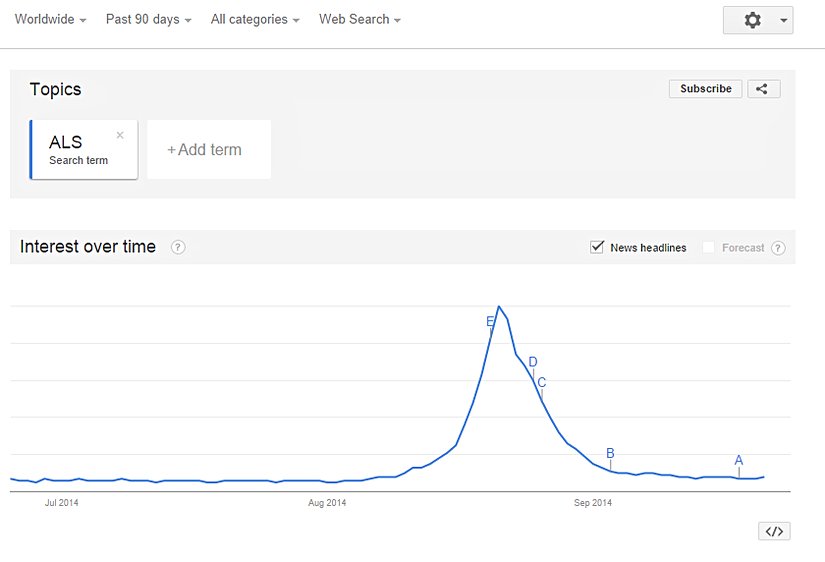Uncheck the News headlines checkbox
The height and width of the screenshot is (562, 825).
coord(597,247)
